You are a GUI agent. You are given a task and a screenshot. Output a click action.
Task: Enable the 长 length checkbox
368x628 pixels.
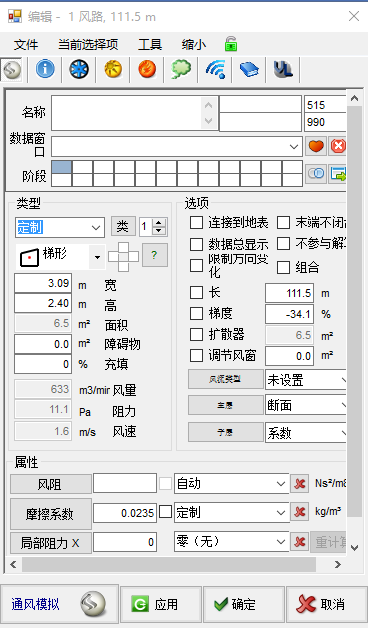pyautogui.click(x=196, y=292)
